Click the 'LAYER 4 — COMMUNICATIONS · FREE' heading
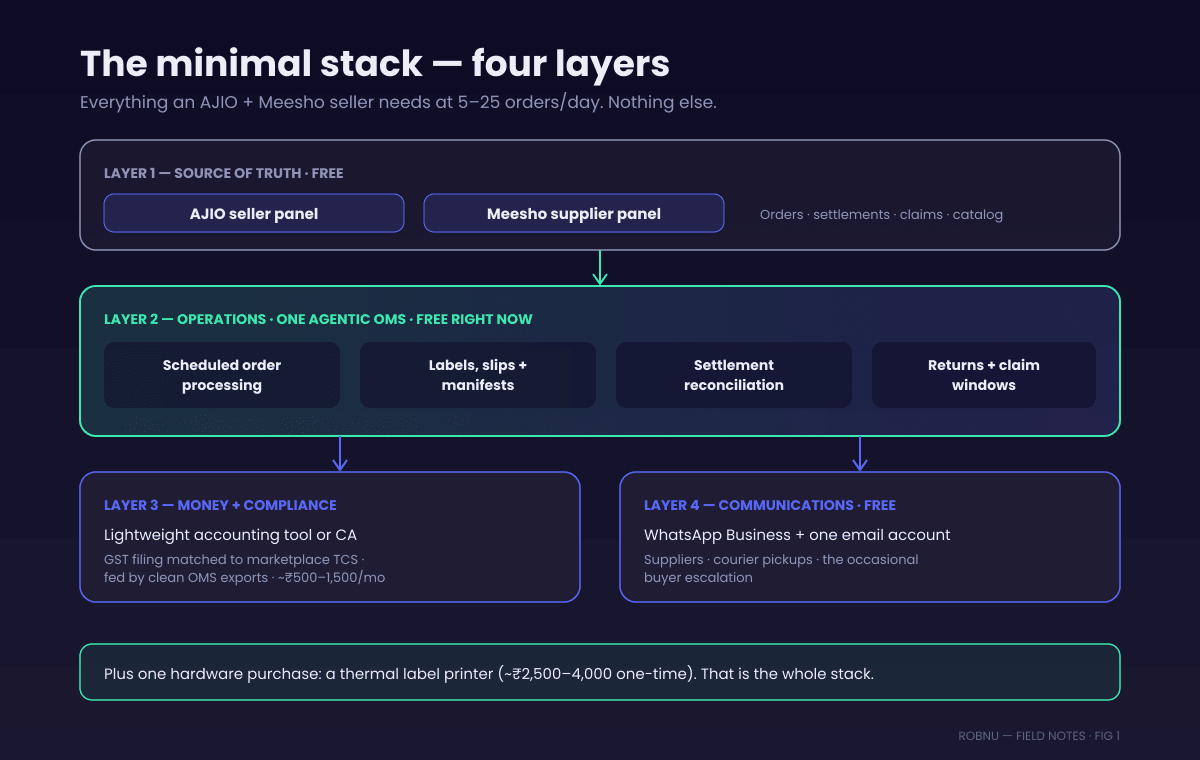 coord(770,505)
